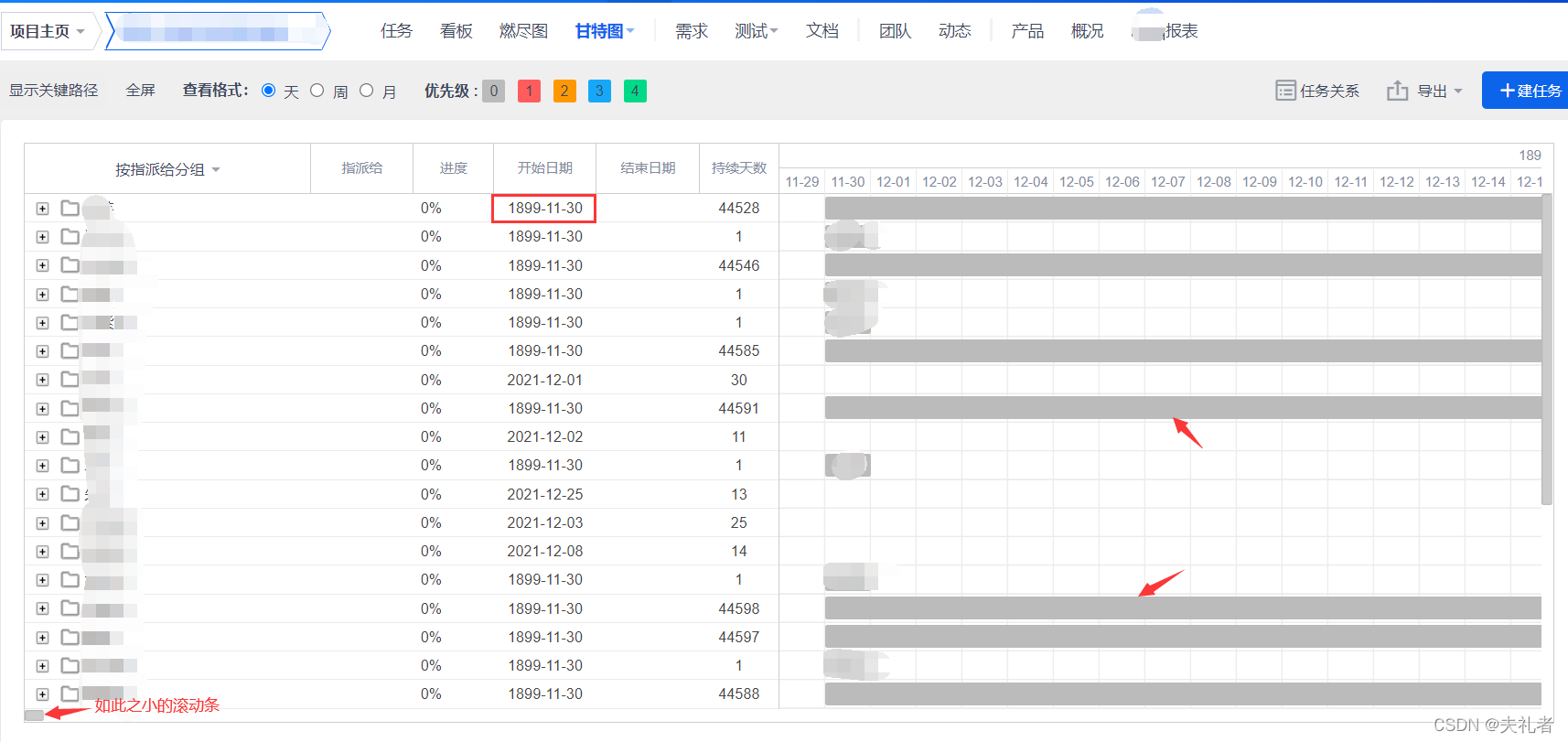Click the start date cell 2021-12-08
This screenshot has height=742, width=1568.
pos(545,551)
